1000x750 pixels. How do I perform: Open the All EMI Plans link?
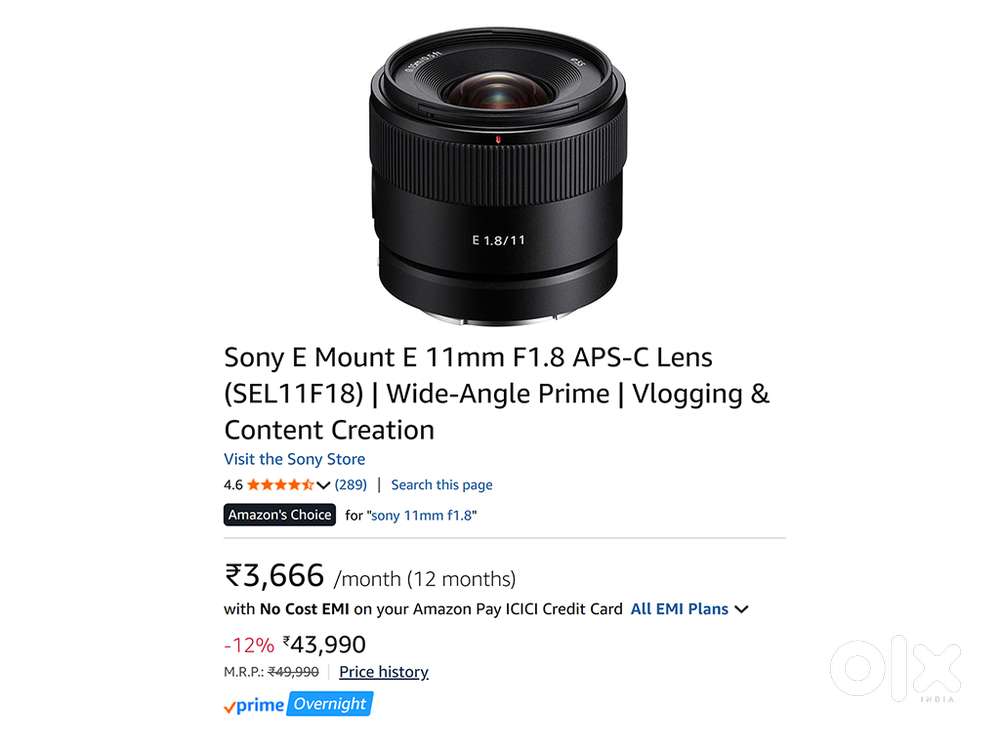pos(679,608)
